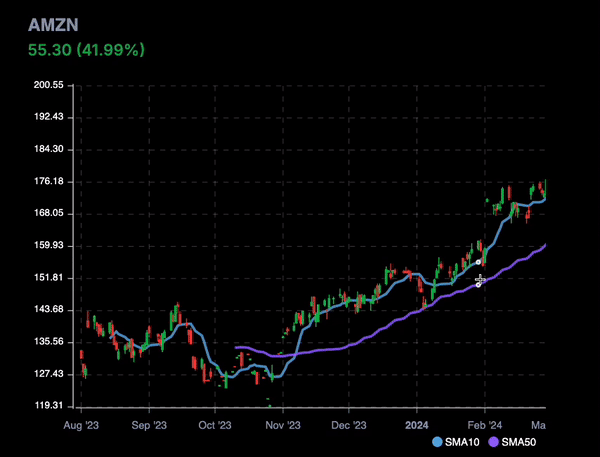
Task: Click the 2024 axis label
Action: click(417, 425)
